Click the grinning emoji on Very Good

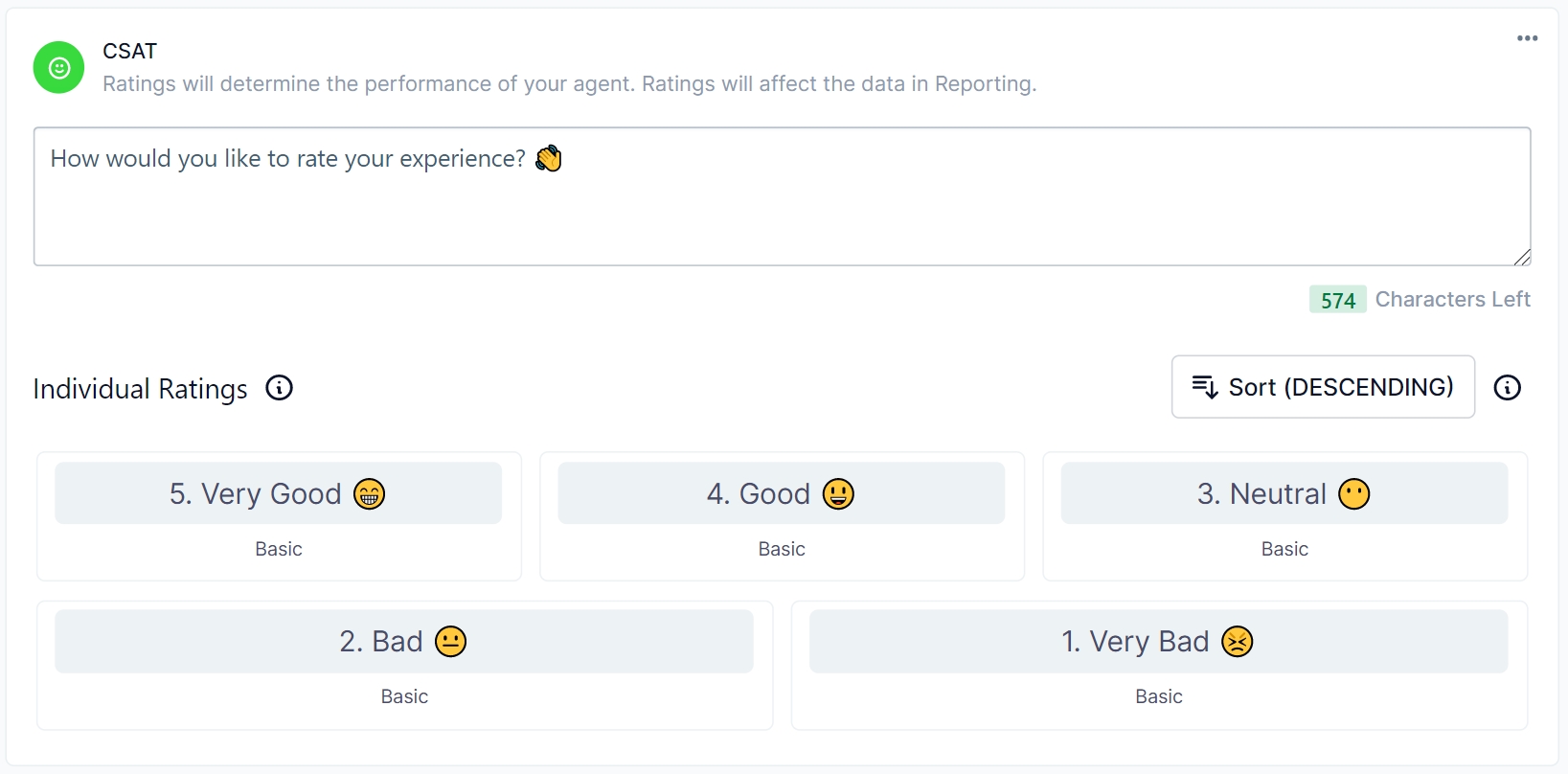369,494
